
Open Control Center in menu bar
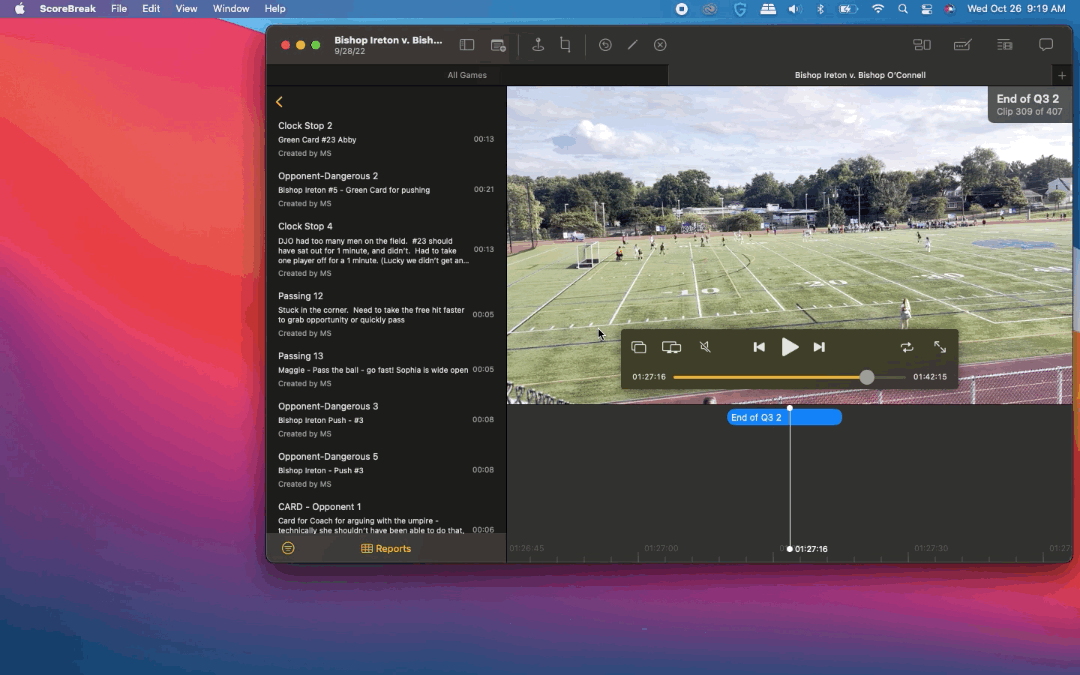(926, 8)
